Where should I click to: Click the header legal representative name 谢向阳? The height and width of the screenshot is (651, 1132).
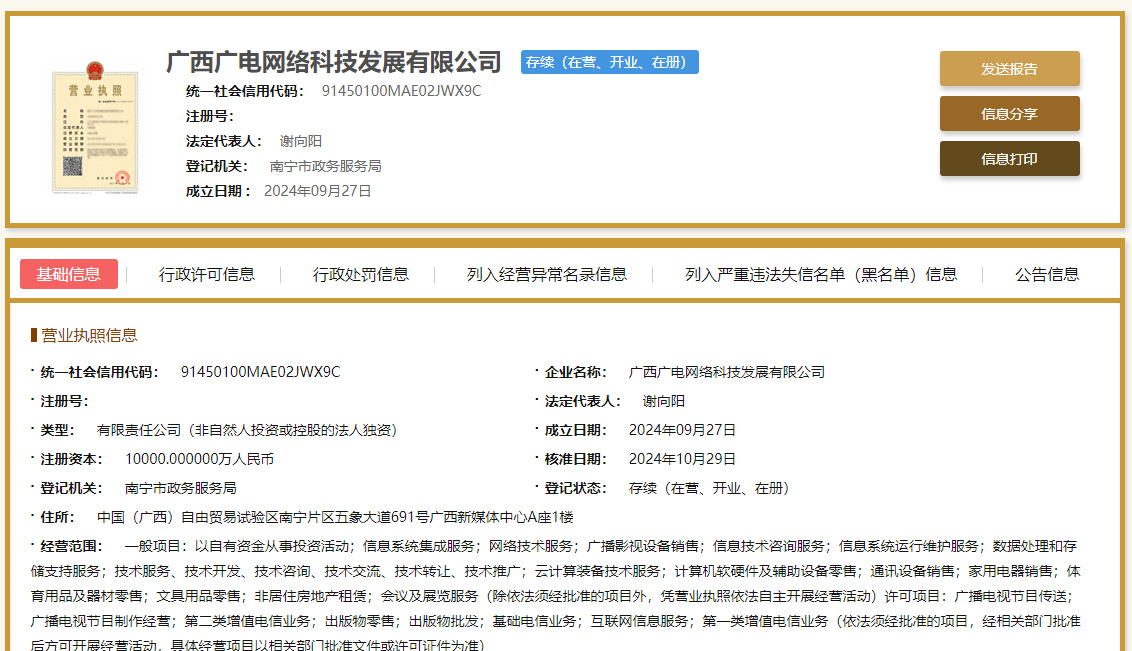[x=300, y=141]
